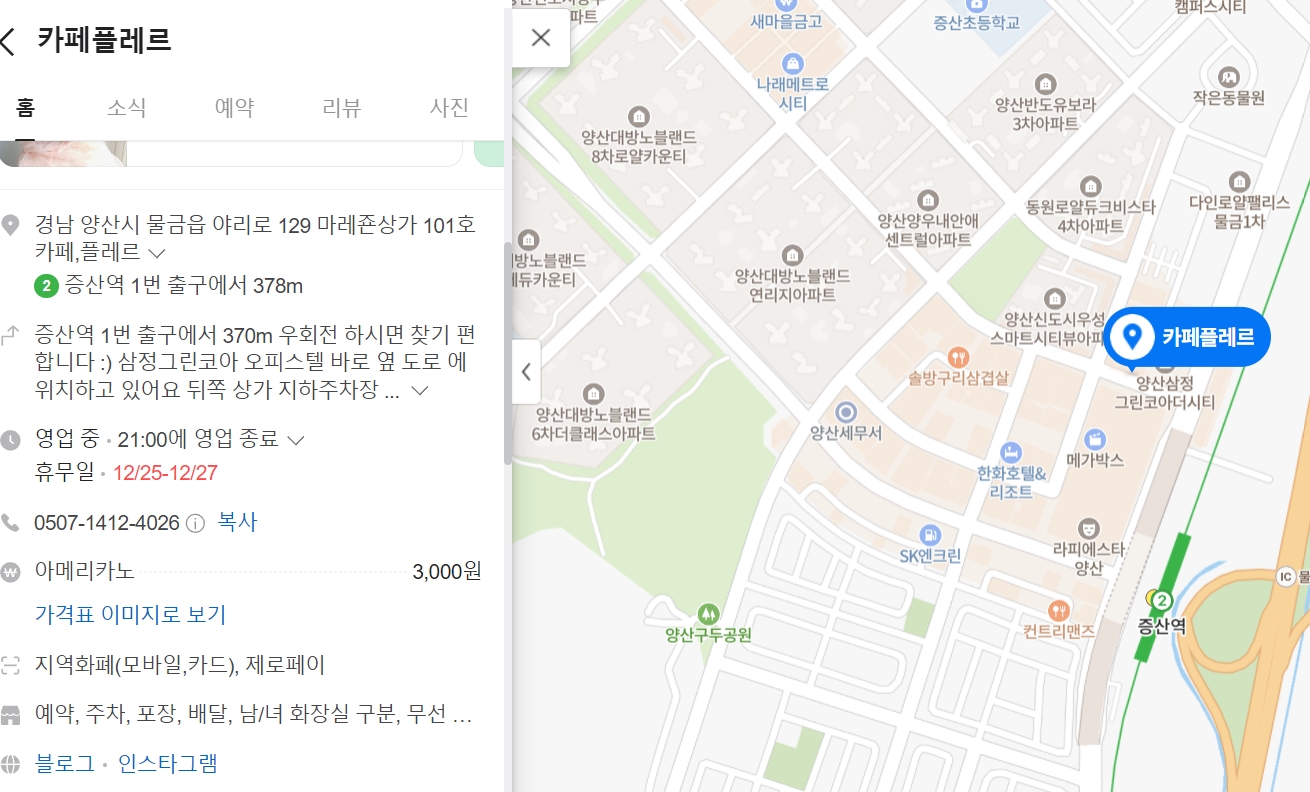Close the place detail panel with X

(541, 38)
